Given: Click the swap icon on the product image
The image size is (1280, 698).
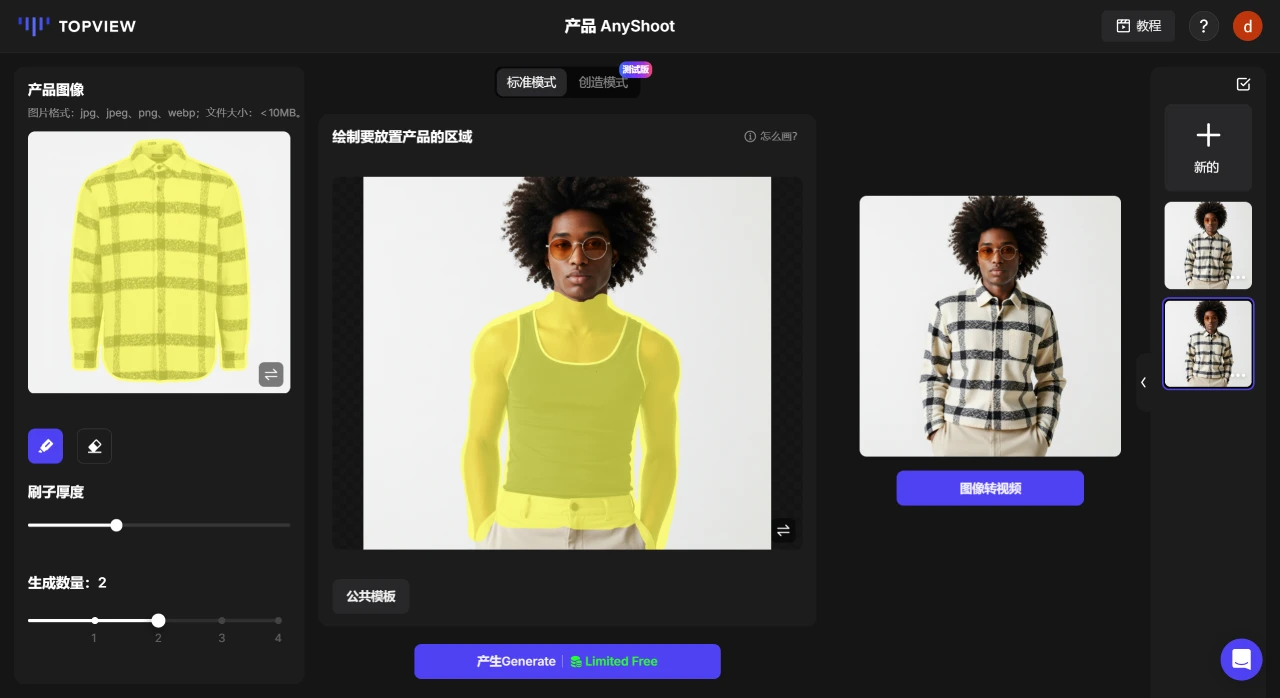Looking at the screenshot, I should [271, 374].
